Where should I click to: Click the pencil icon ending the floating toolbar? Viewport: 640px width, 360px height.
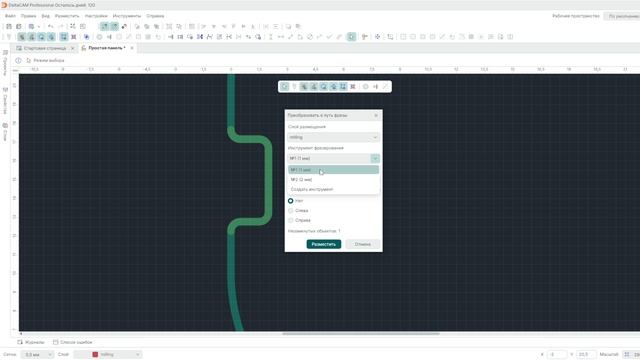point(385,87)
